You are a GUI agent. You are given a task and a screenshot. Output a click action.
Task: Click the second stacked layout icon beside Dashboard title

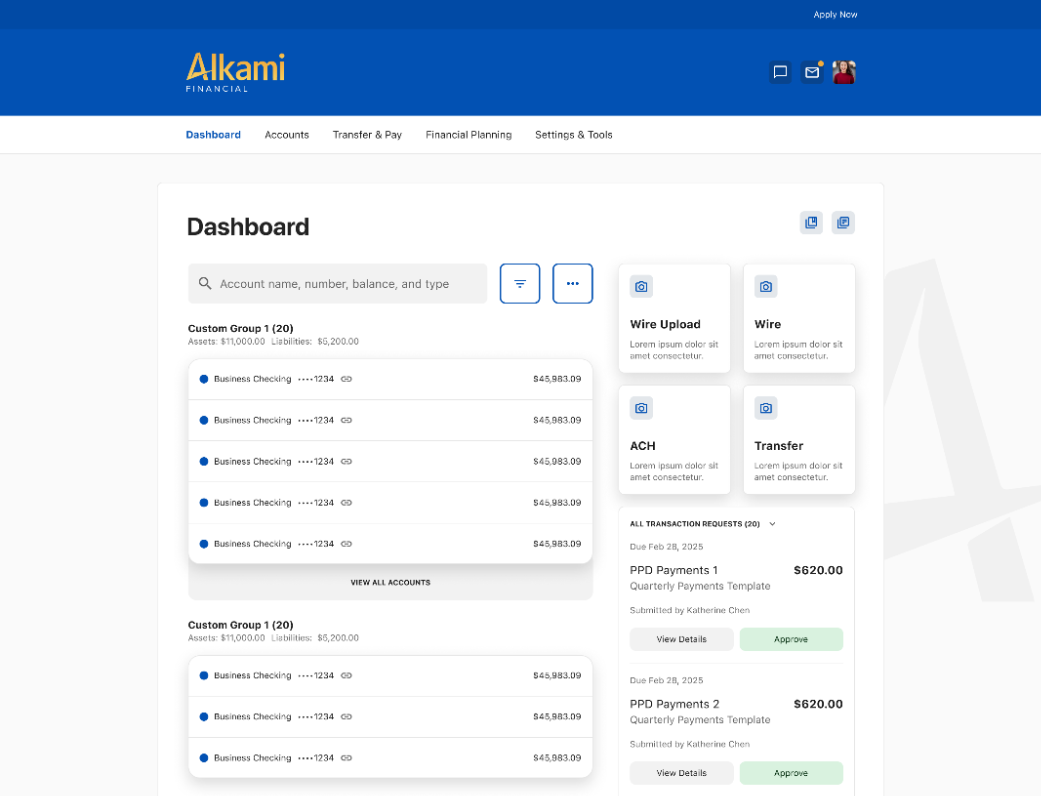point(843,223)
